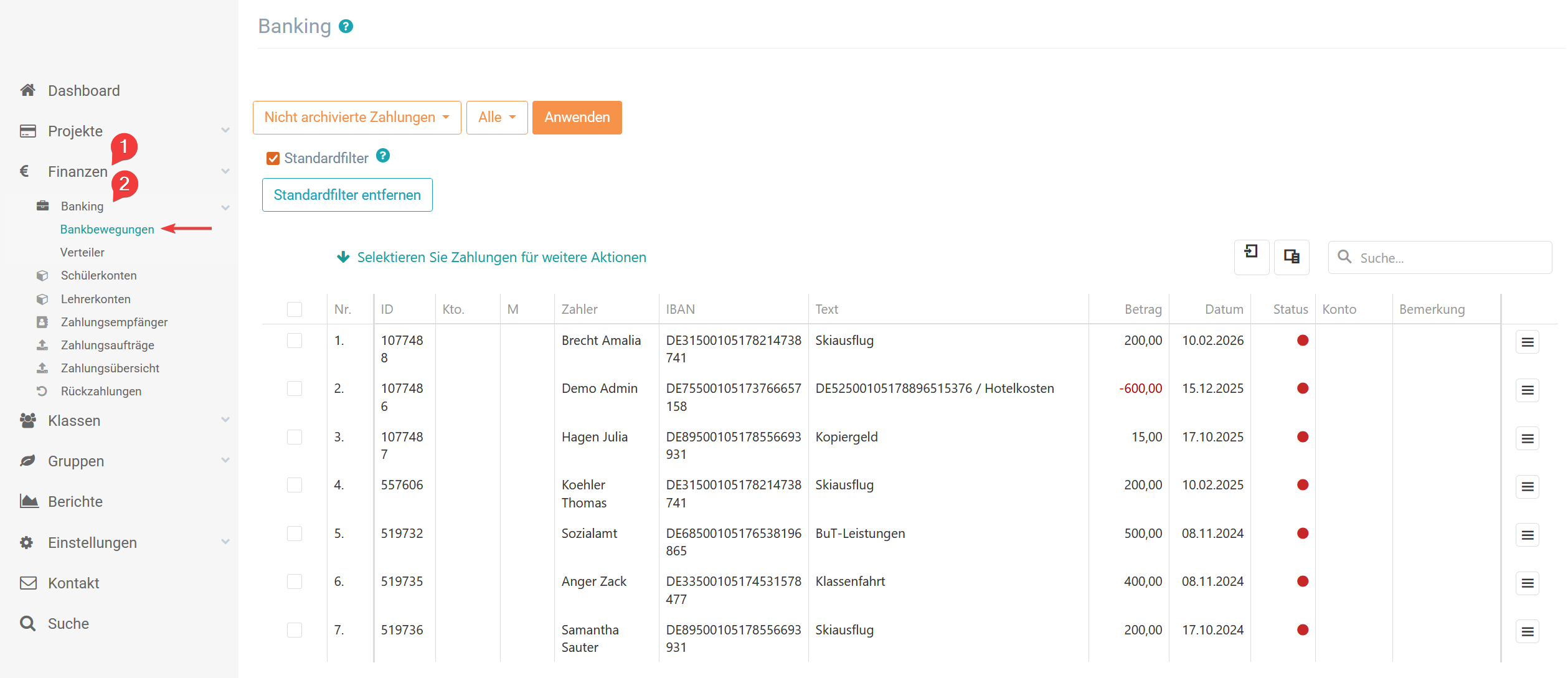
Task: Click the Kontakt envelope icon
Action: (x=28, y=583)
